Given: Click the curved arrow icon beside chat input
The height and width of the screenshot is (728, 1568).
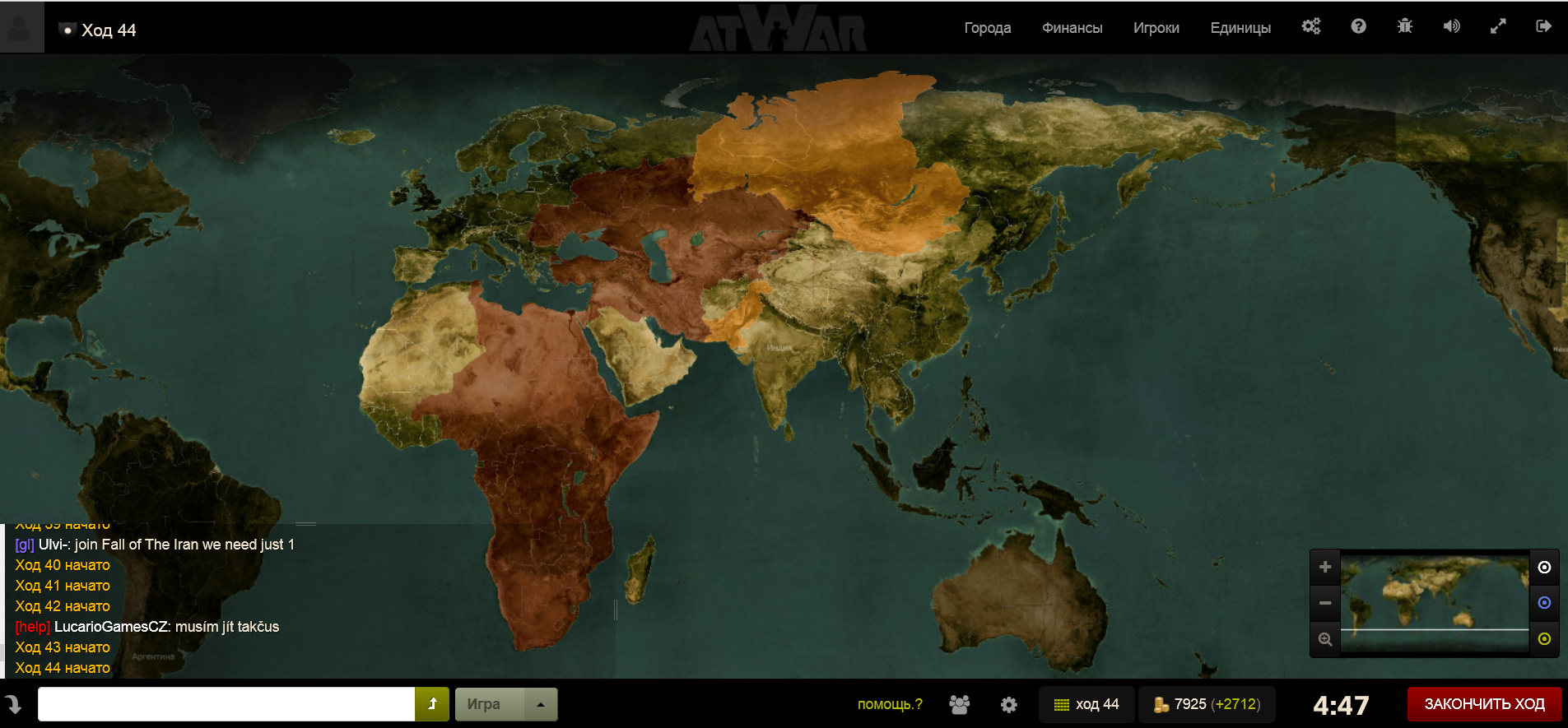Looking at the screenshot, I should pos(14,704).
